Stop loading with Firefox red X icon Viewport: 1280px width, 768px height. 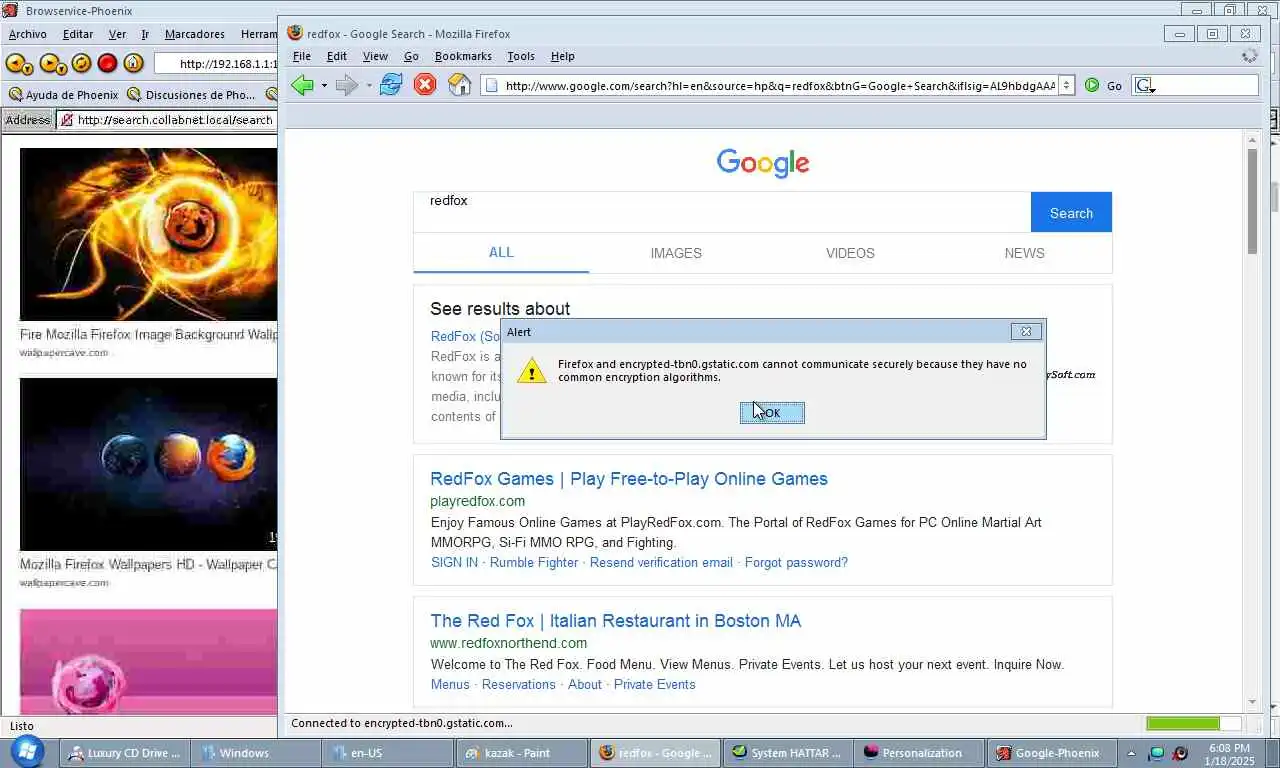pos(425,85)
